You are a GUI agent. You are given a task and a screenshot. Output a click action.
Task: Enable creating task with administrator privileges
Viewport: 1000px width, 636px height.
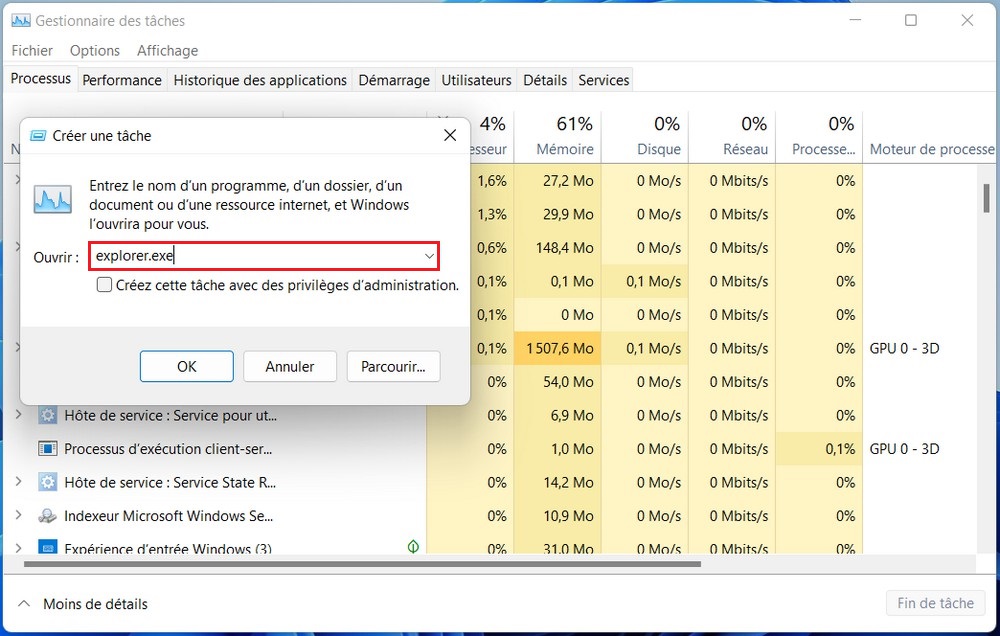tap(104, 285)
